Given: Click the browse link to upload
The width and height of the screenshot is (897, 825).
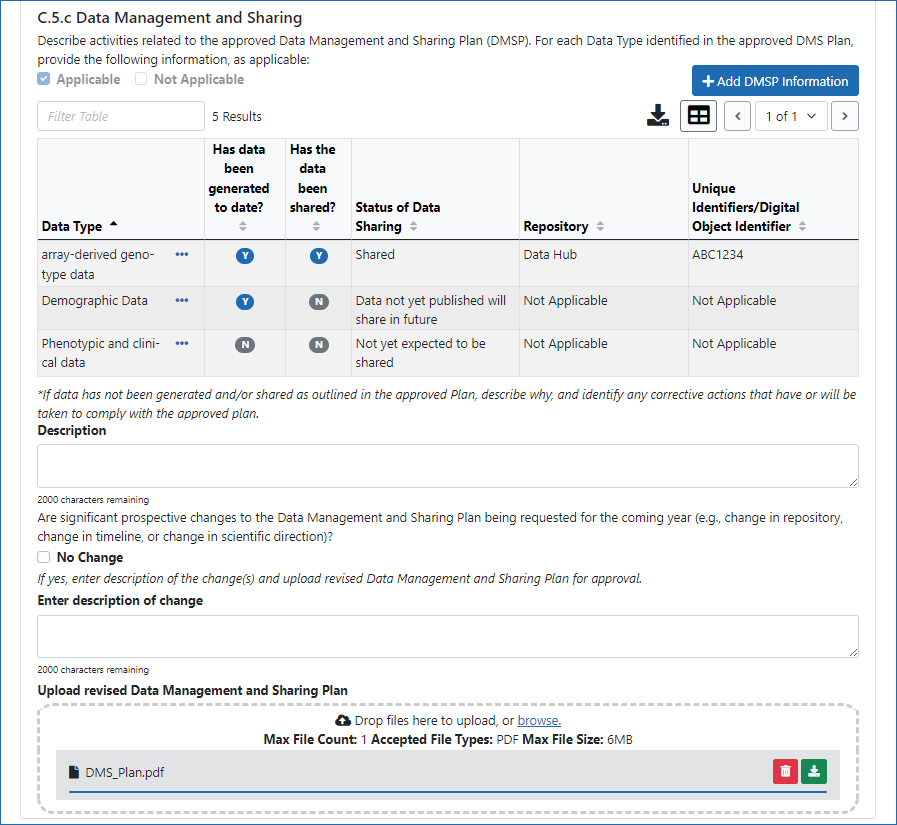Looking at the screenshot, I should (539, 720).
